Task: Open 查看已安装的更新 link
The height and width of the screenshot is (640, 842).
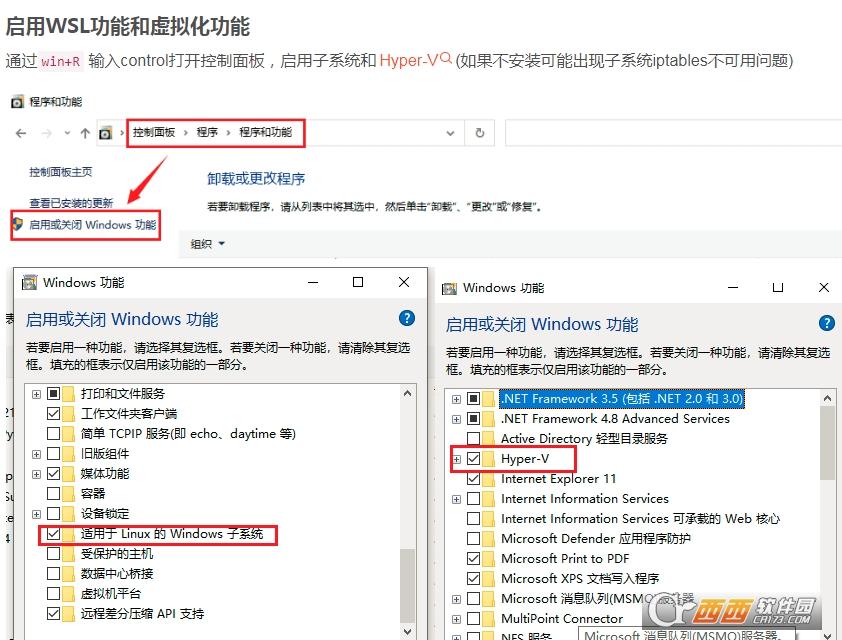Action: 71,203
